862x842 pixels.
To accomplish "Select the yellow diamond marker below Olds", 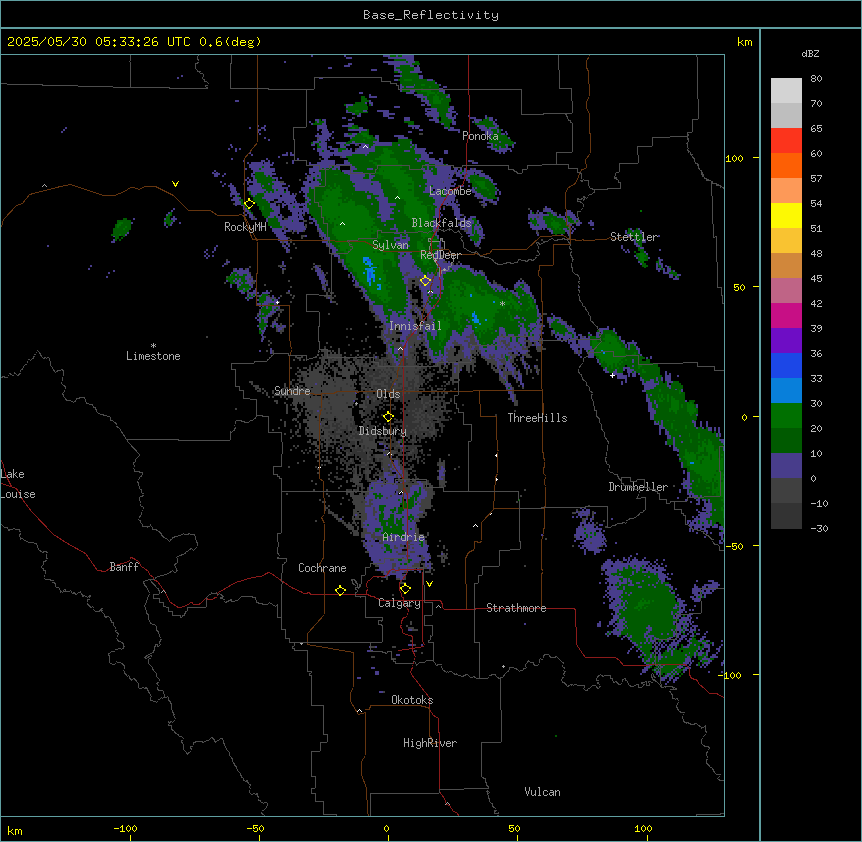I will pos(388,417).
